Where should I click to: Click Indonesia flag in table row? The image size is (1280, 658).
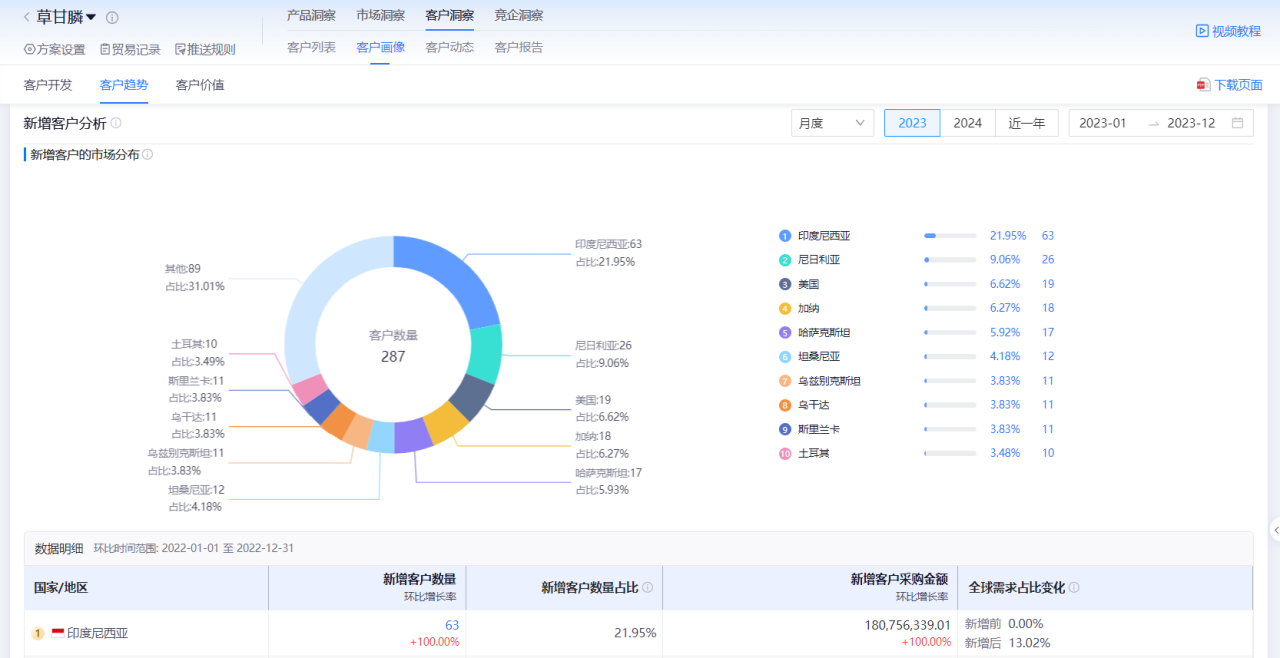(58, 633)
